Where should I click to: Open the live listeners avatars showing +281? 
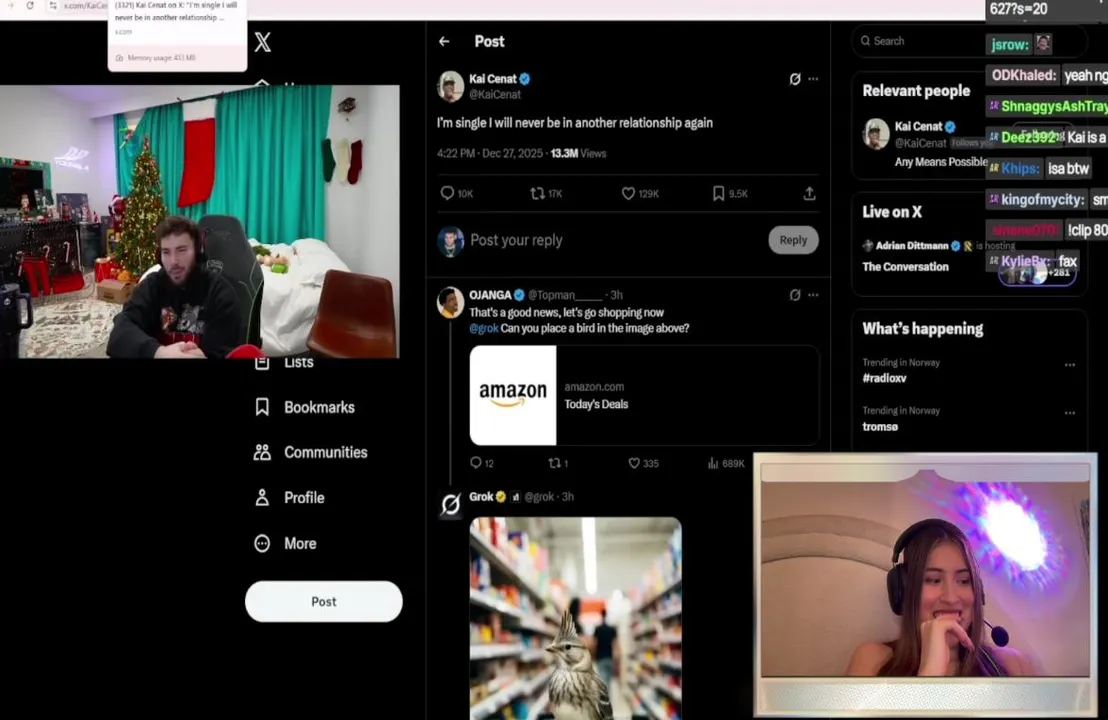click(1037, 273)
